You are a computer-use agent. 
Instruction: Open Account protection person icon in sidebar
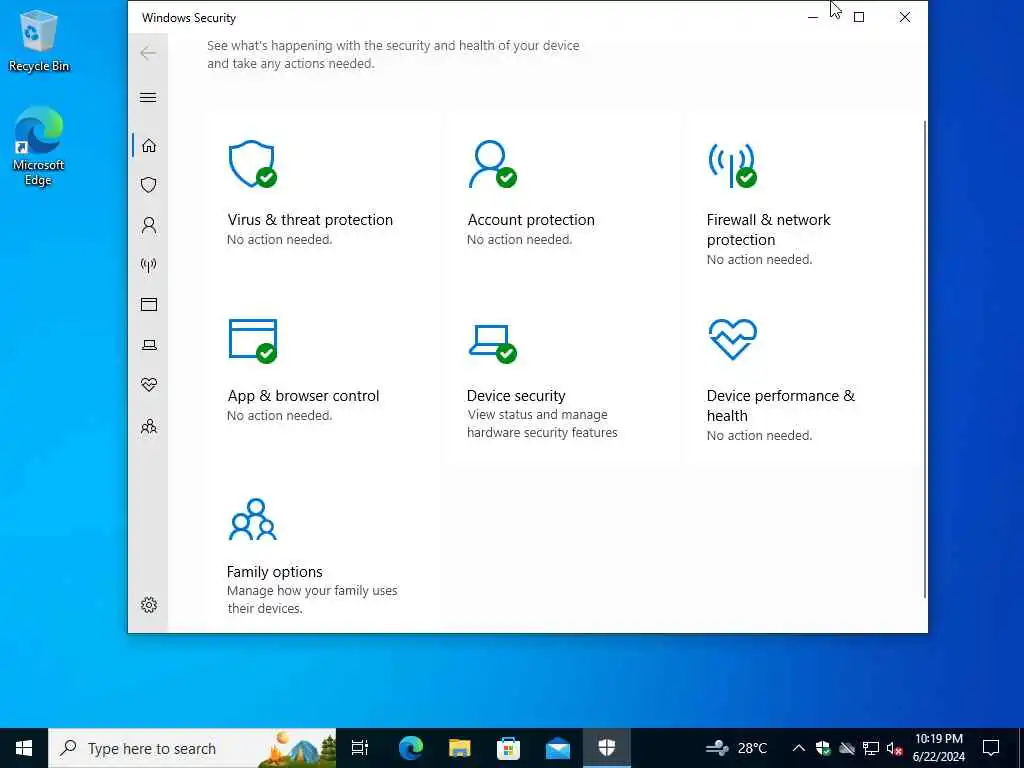pyautogui.click(x=149, y=225)
